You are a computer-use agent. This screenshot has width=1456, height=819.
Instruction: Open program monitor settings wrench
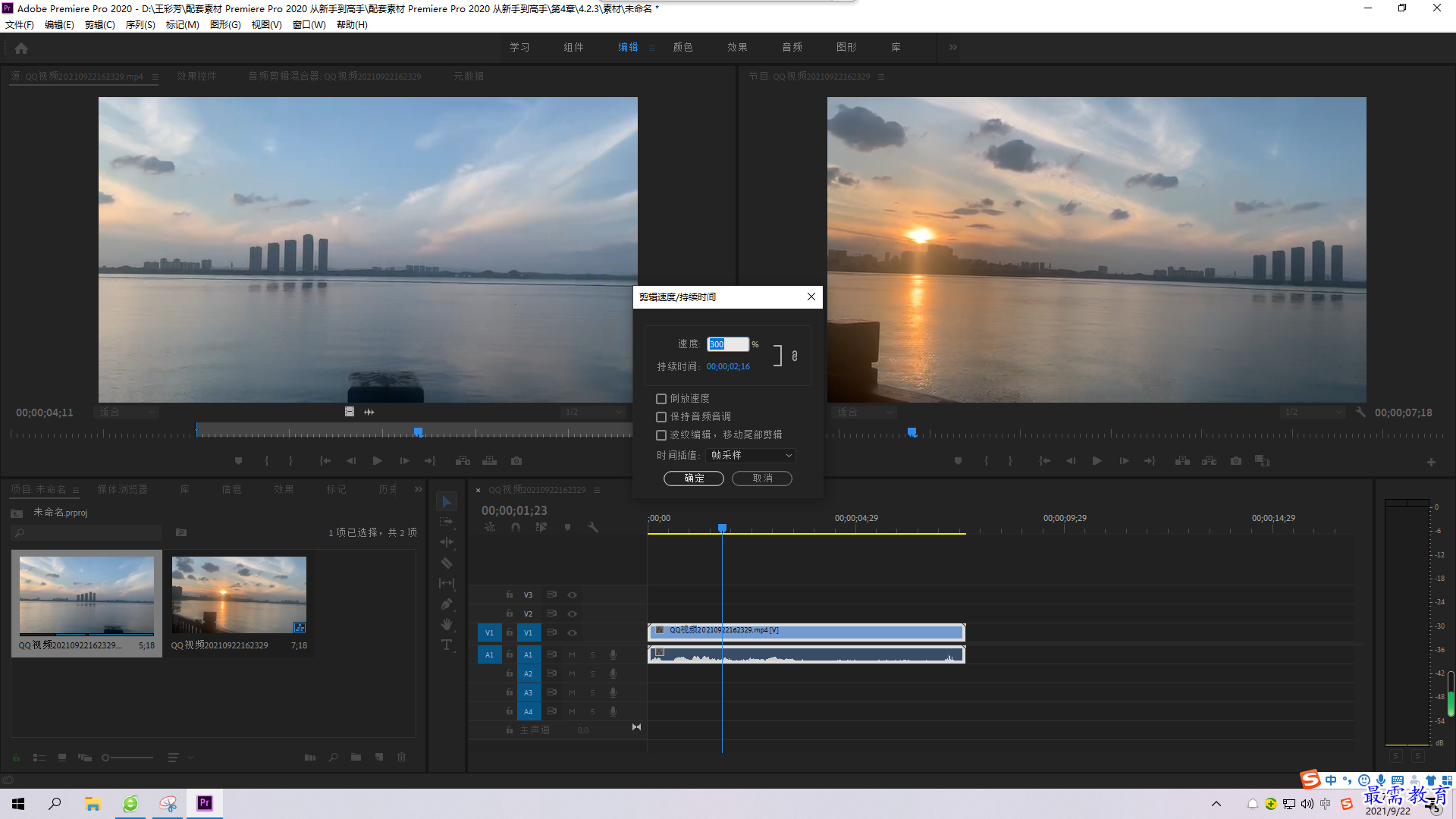(1360, 413)
